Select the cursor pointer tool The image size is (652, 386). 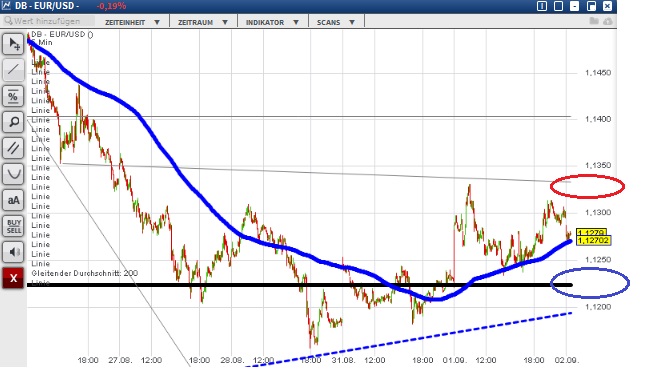coord(13,45)
